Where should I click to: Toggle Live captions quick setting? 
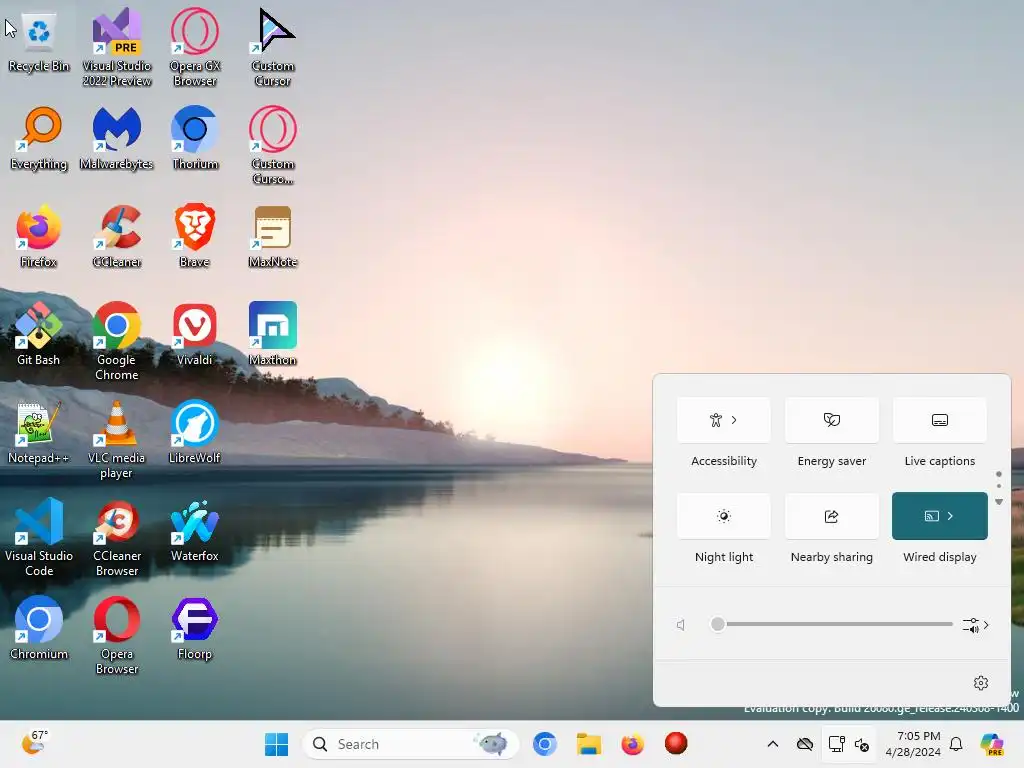point(939,420)
